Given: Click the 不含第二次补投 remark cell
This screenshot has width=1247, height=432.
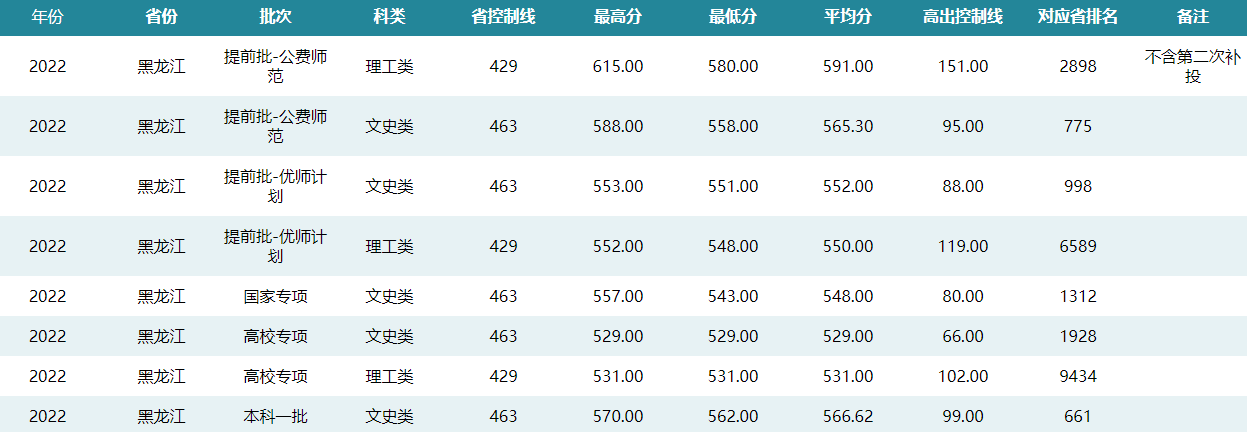Looking at the screenshot, I should click(1193, 66).
